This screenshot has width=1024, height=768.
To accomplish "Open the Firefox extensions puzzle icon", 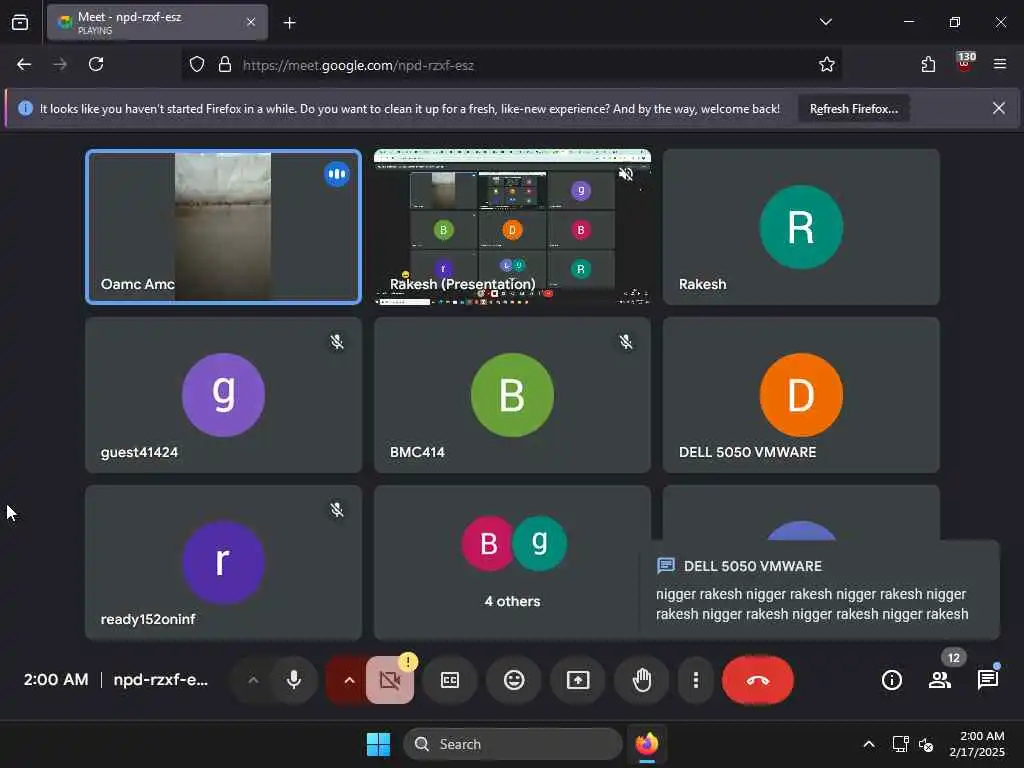I will point(928,64).
